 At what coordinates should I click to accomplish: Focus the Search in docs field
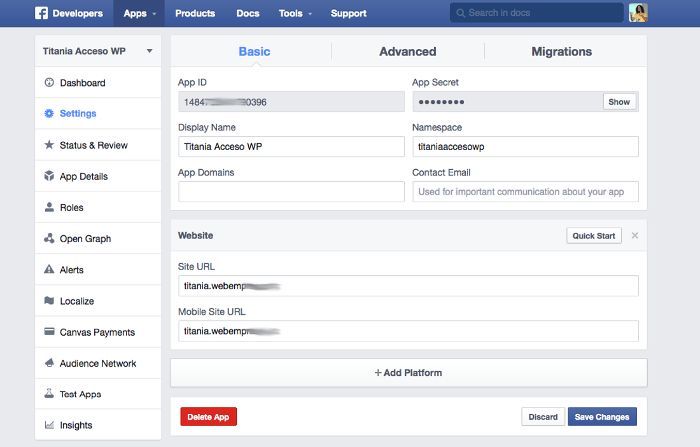537,13
